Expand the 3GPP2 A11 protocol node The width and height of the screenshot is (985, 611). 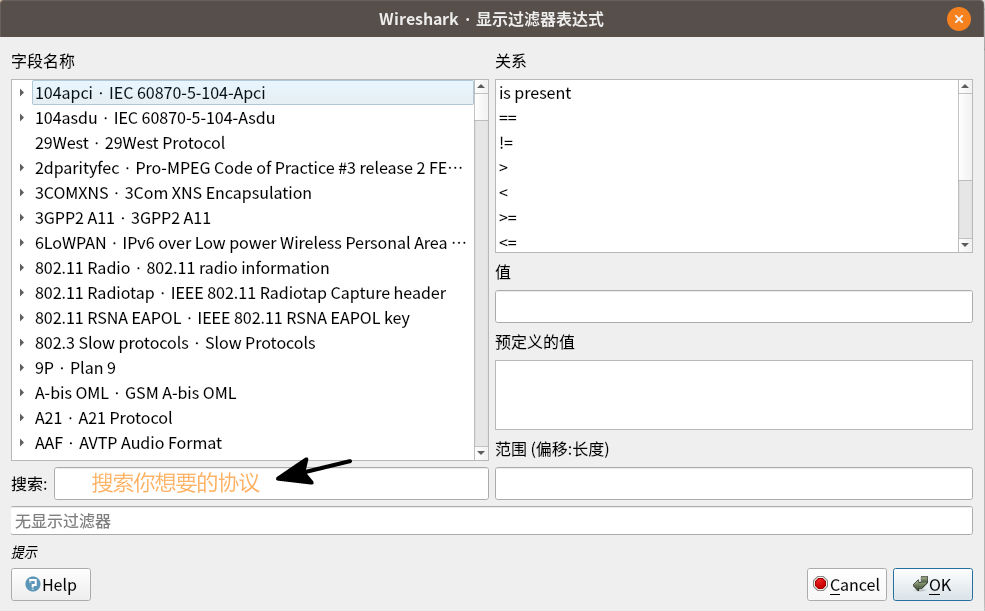point(22,218)
